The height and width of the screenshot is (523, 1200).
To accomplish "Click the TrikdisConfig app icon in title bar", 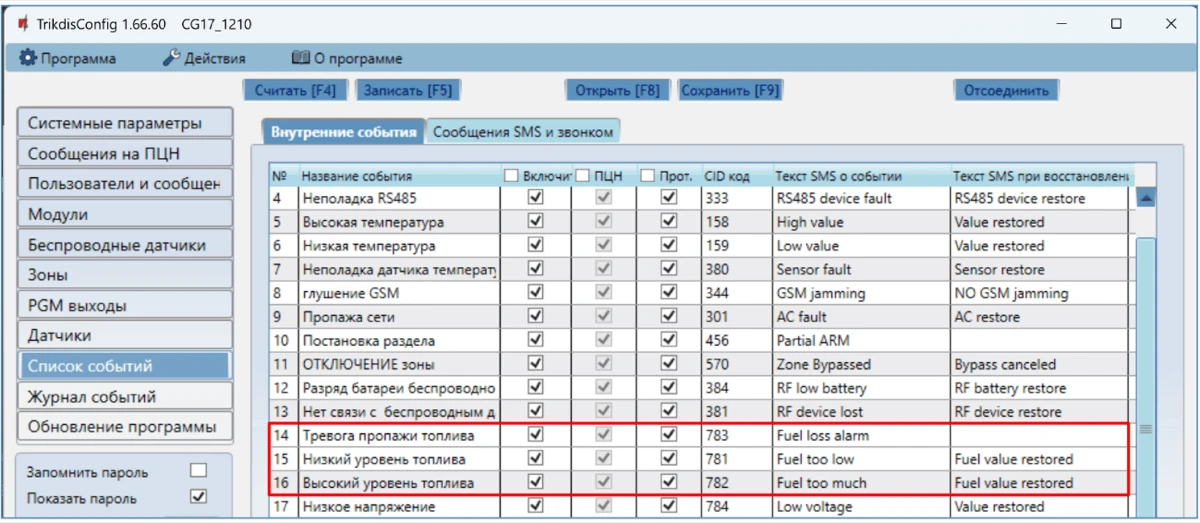I will (21, 24).
